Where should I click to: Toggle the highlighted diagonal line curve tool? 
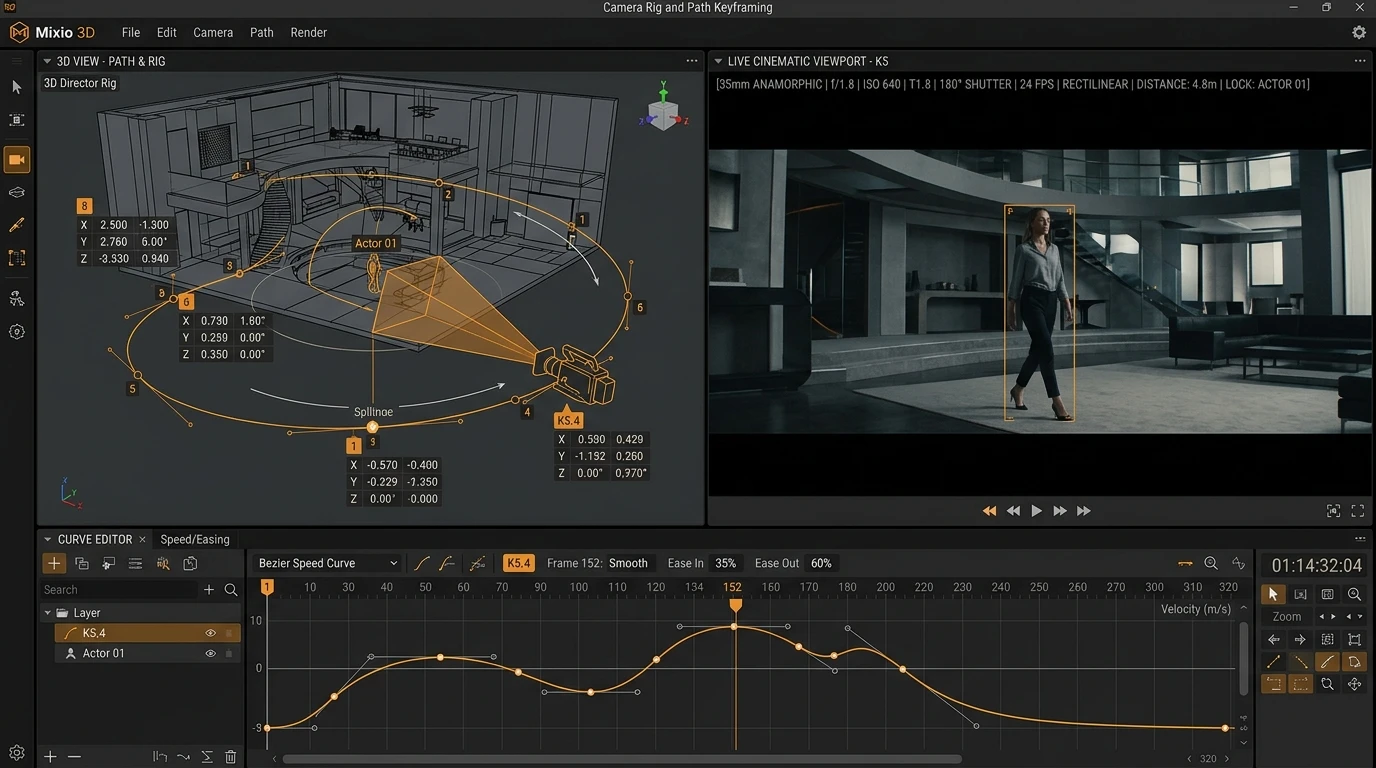click(x=1327, y=662)
